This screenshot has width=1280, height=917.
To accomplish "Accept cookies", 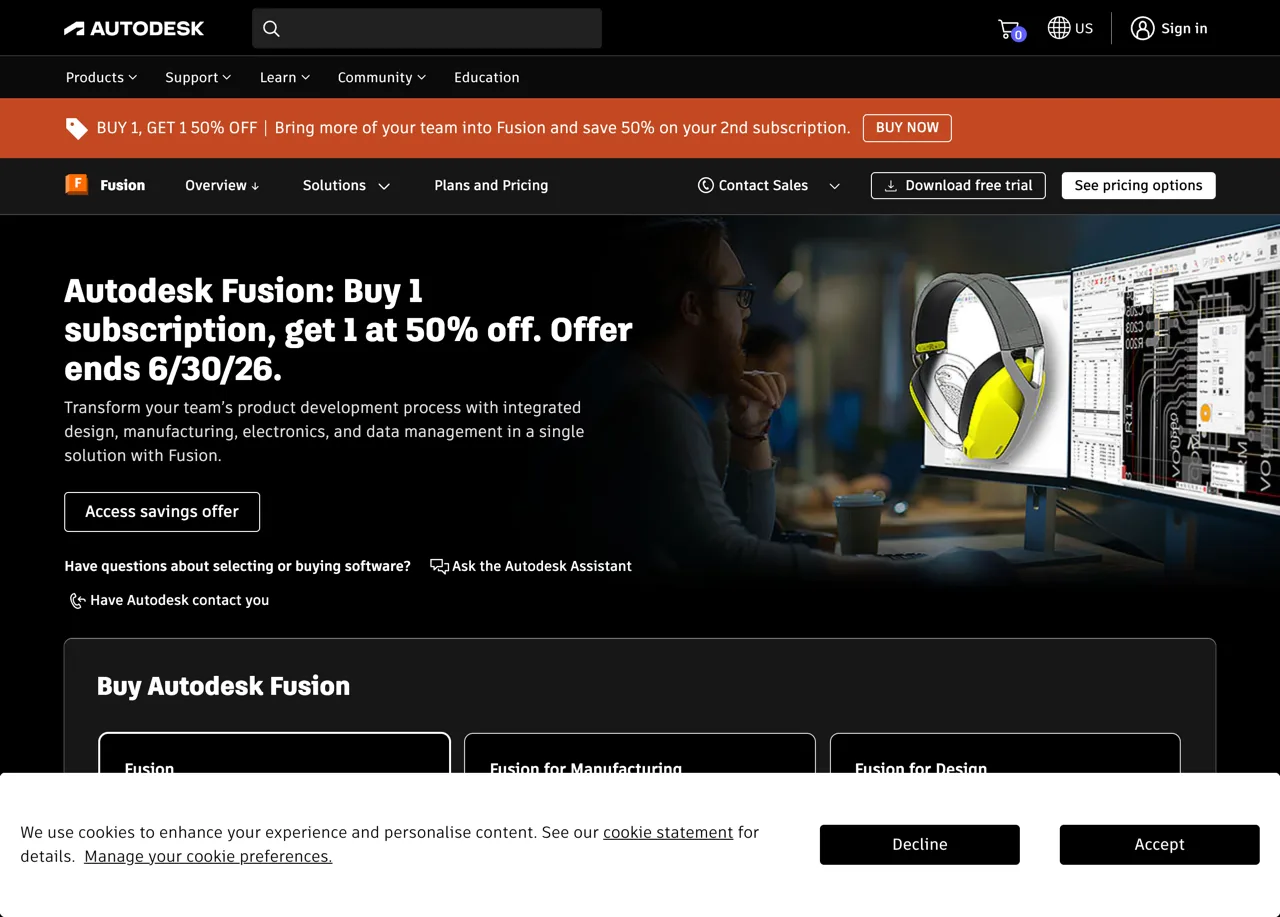I will pyautogui.click(x=1160, y=845).
